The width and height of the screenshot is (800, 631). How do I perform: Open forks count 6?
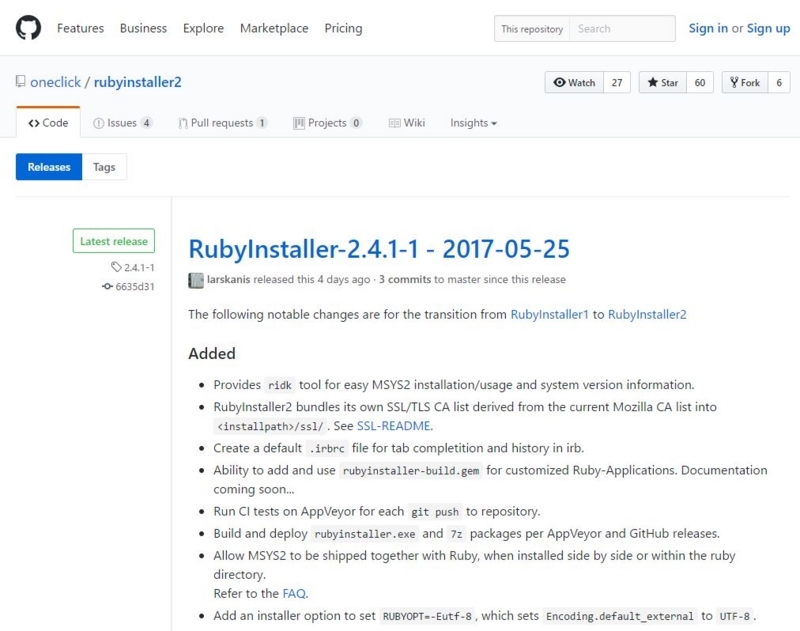click(x=779, y=82)
